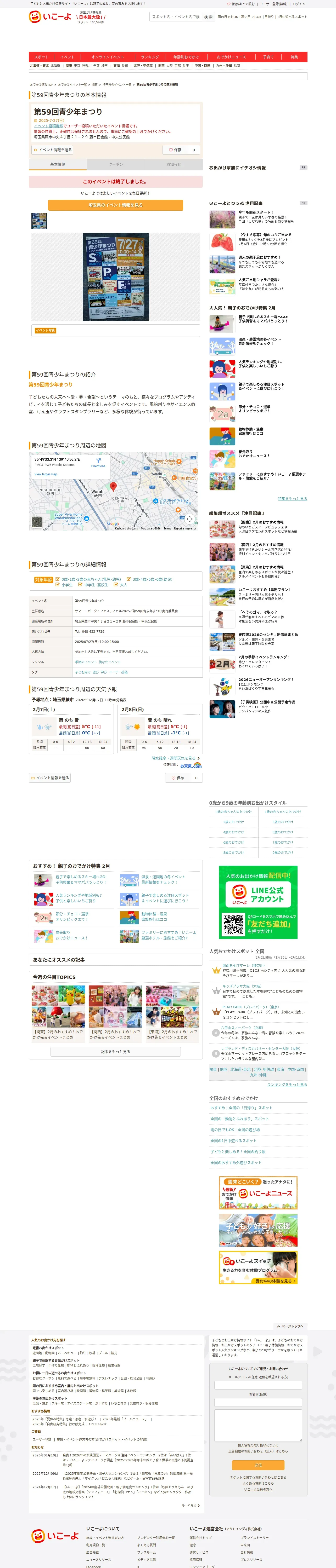The width and height of the screenshot is (336, 1568).
Task: Focus the スポット名・イベント名 search field
Action: pyautogui.click(x=176, y=17)
